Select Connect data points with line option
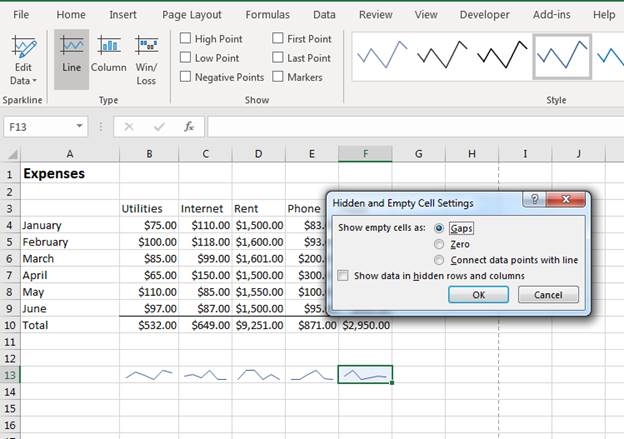Viewport: 624px width, 439px height. click(x=439, y=260)
